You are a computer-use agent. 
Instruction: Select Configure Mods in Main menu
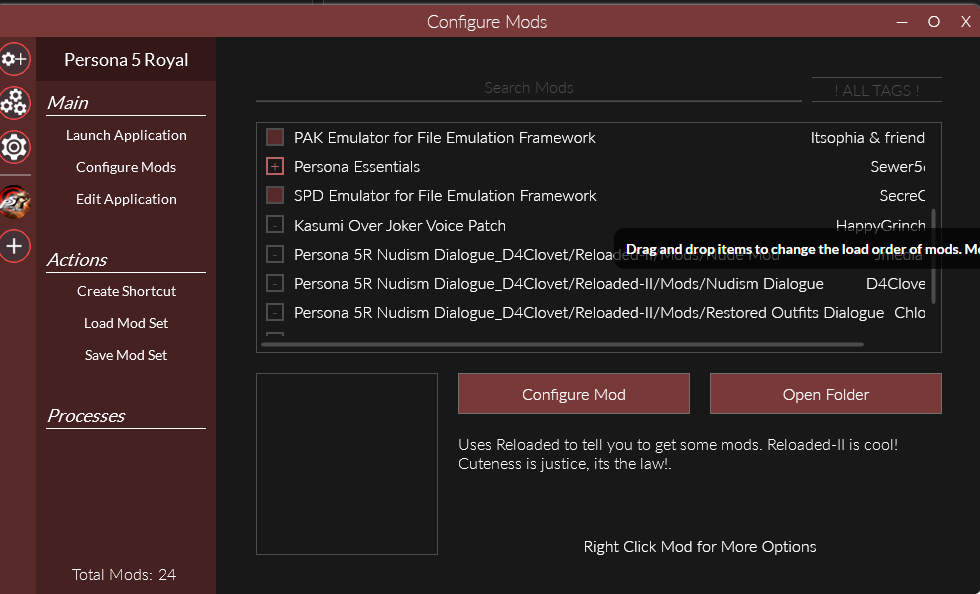[126, 167]
